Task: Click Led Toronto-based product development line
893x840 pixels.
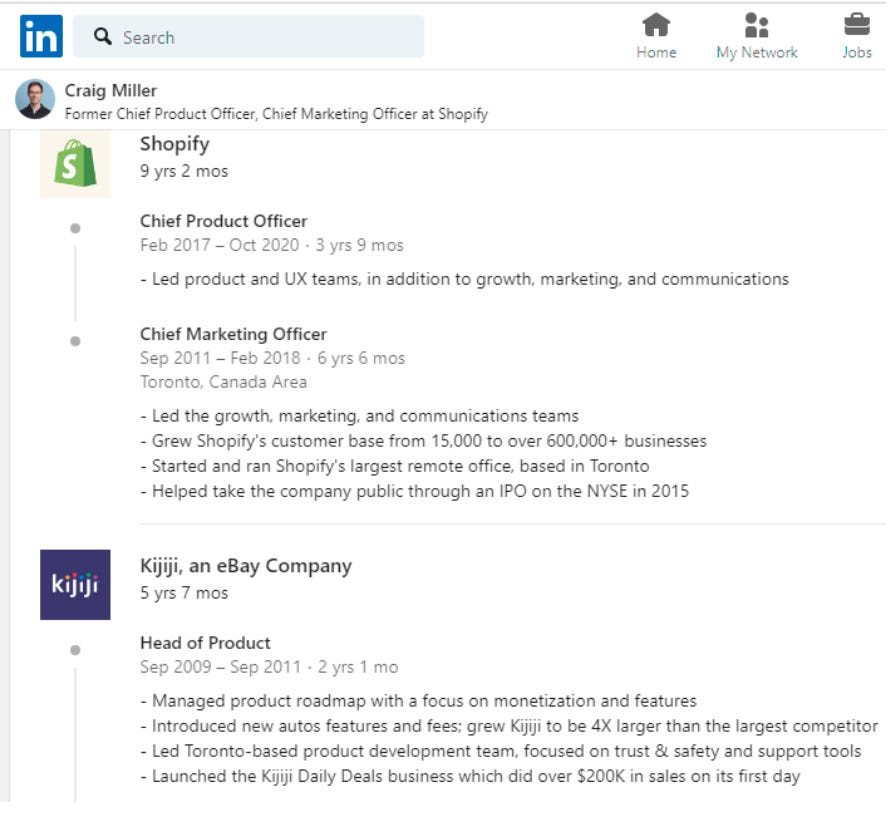Action: pyautogui.click(x=501, y=751)
